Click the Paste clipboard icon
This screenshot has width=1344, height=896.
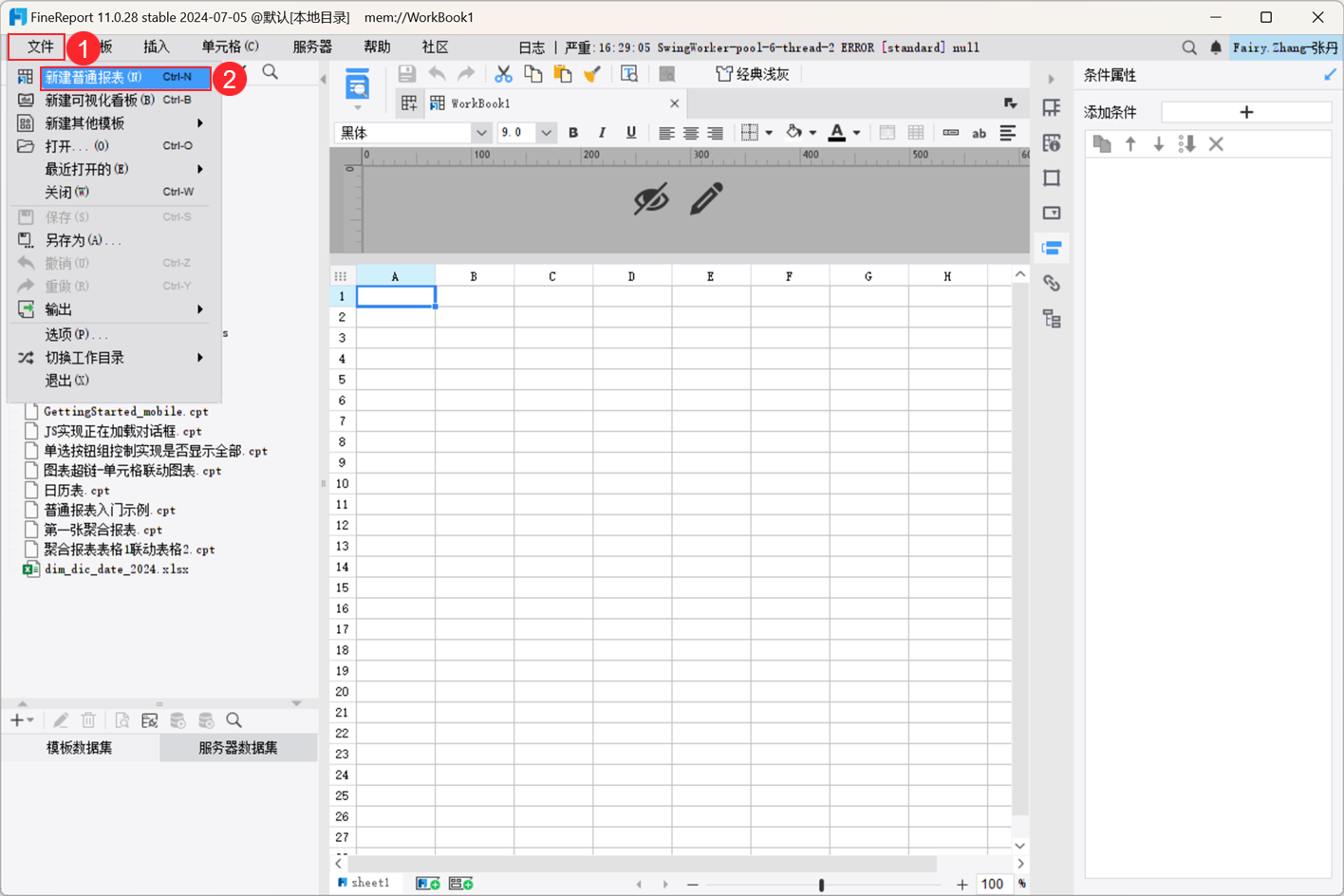563,74
